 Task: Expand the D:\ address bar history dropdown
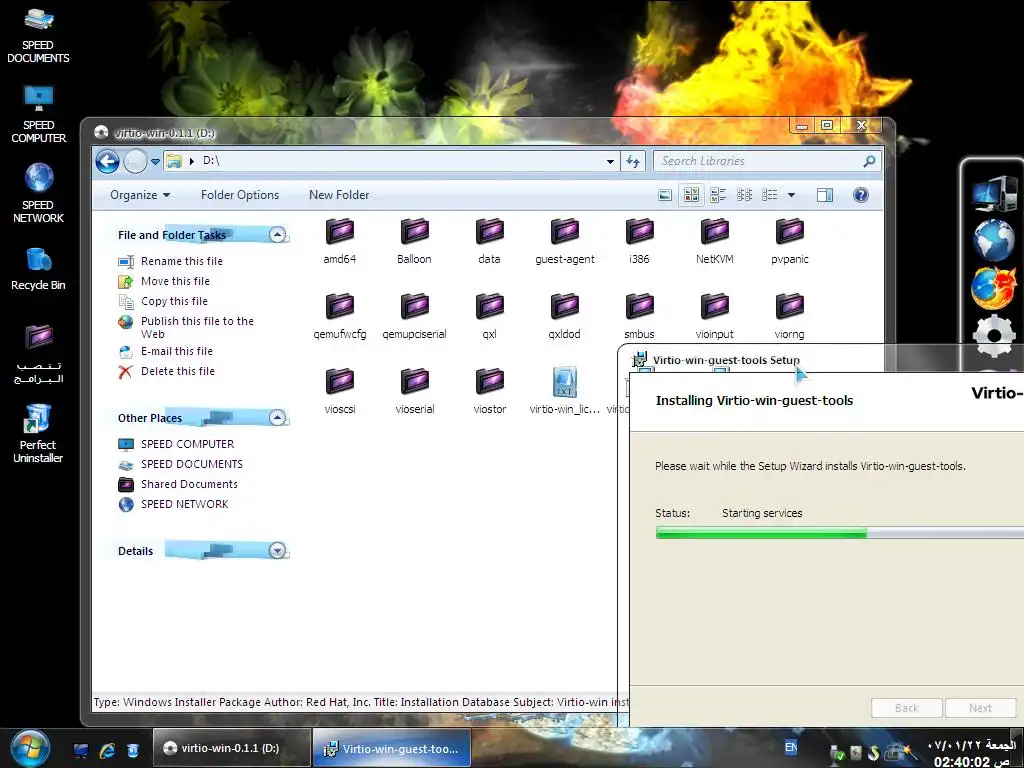click(610, 161)
